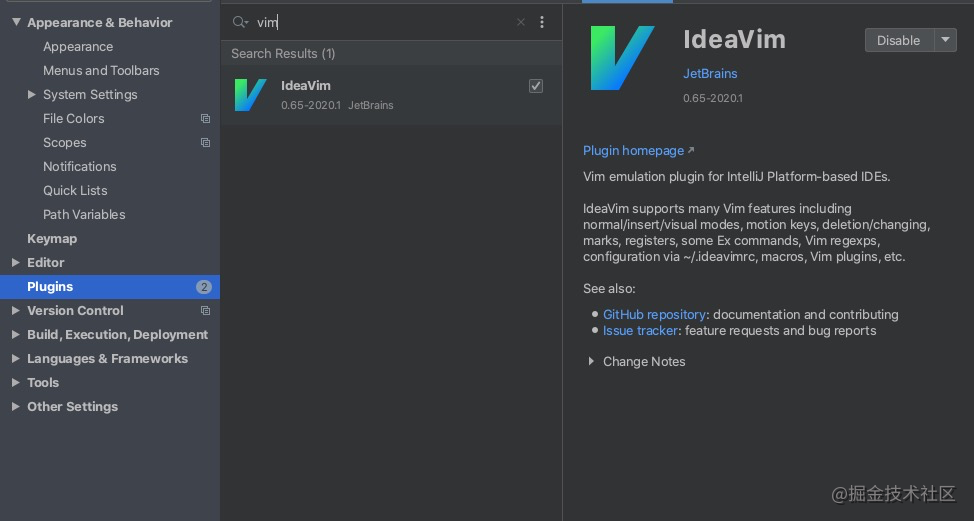974x521 pixels.
Task: Click the large IdeaVim logo in details pane
Action: (622, 58)
